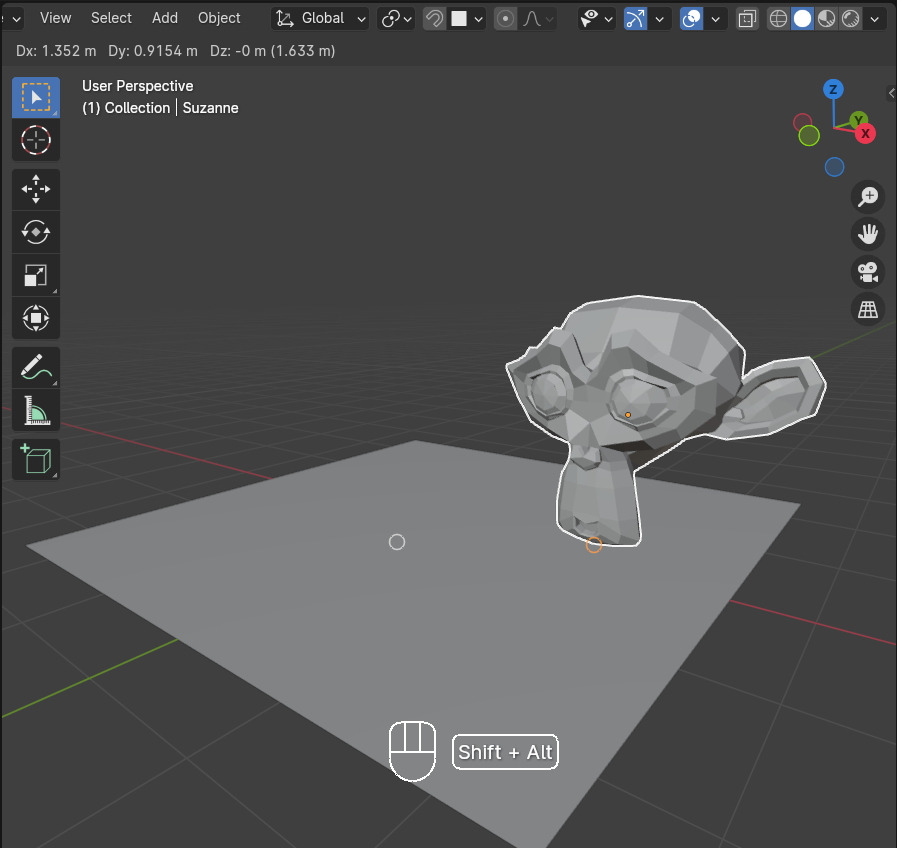The width and height of the screenshot is (897, 848).
Task: Switch to material preview shading
Action: (827, 19)
